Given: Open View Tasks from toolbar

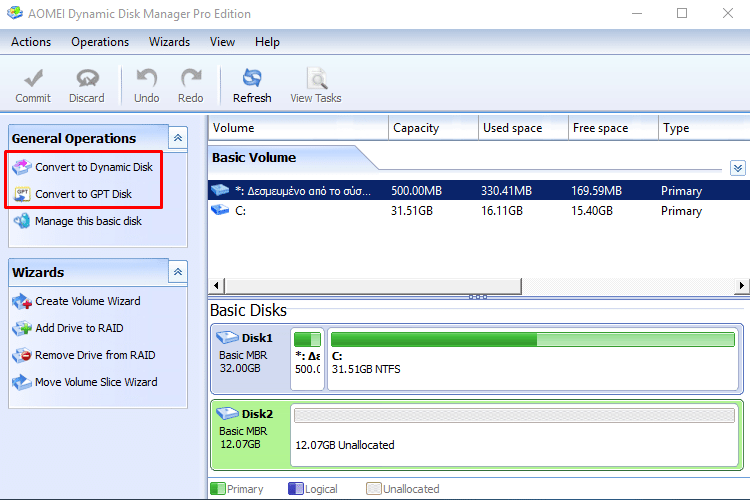Looking at the screenshot, I should coord(316,86).
